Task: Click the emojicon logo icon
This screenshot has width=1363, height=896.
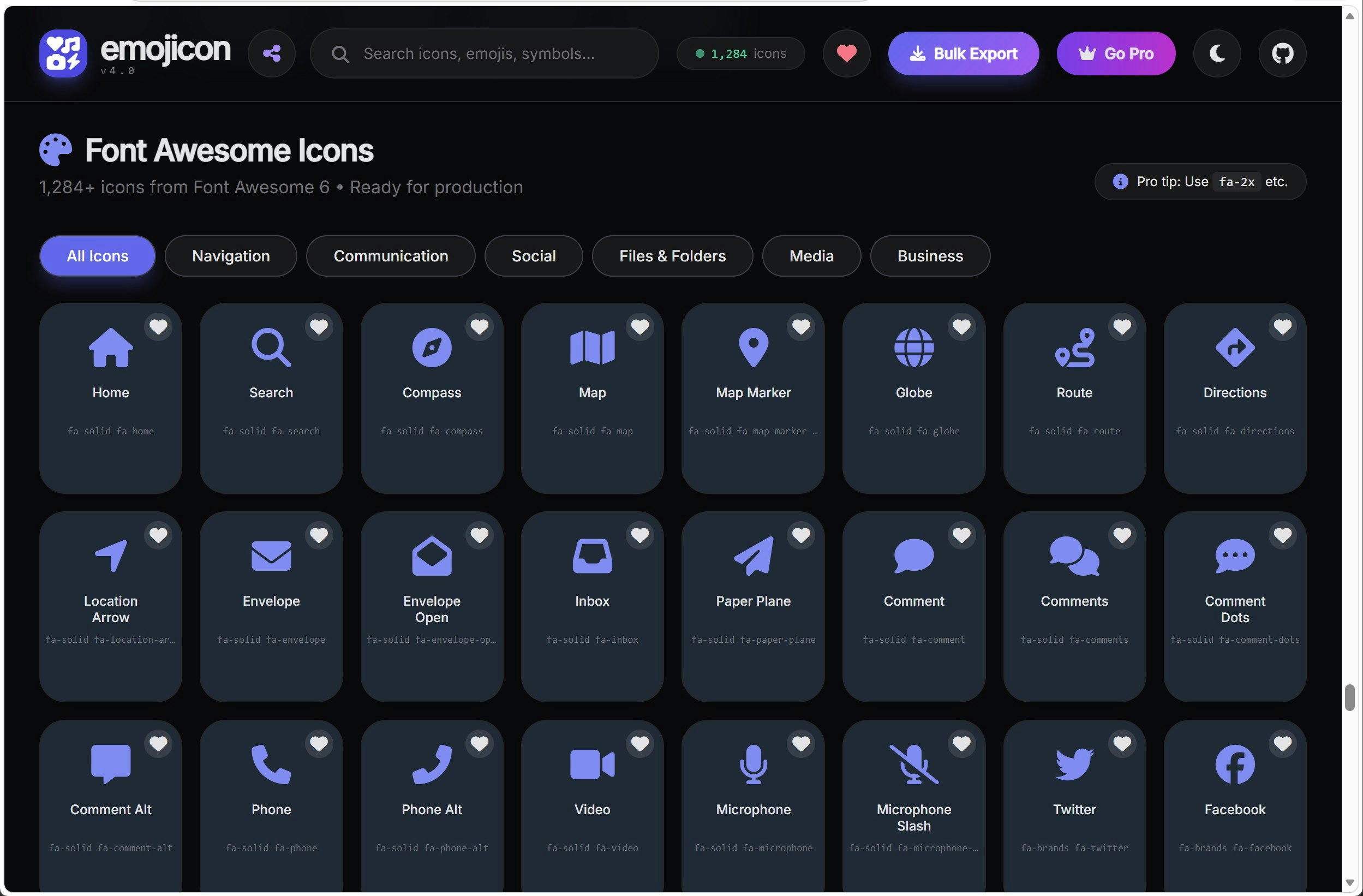Action: coord(63,53)
